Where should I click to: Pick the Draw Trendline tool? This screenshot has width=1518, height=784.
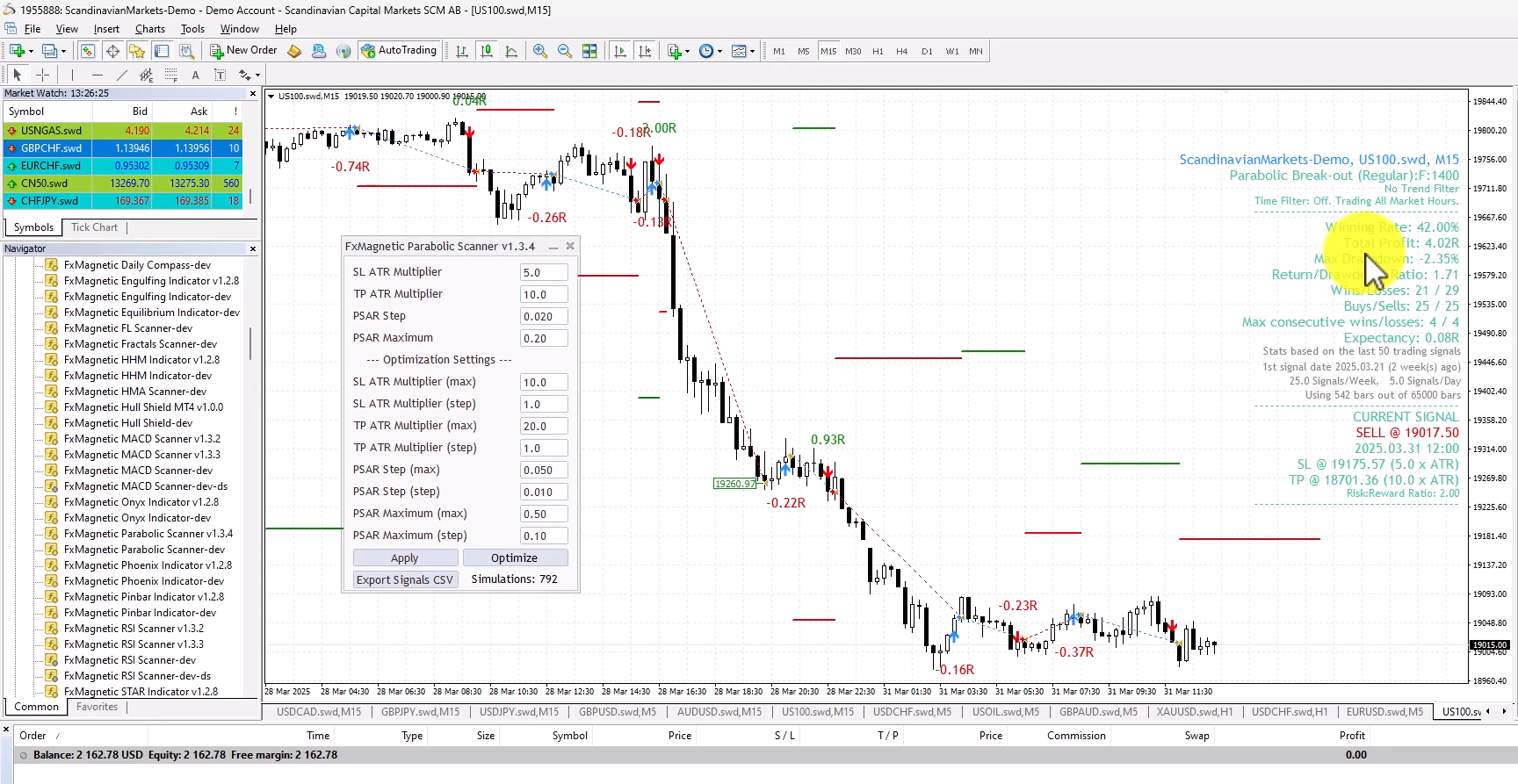[121, 76]
